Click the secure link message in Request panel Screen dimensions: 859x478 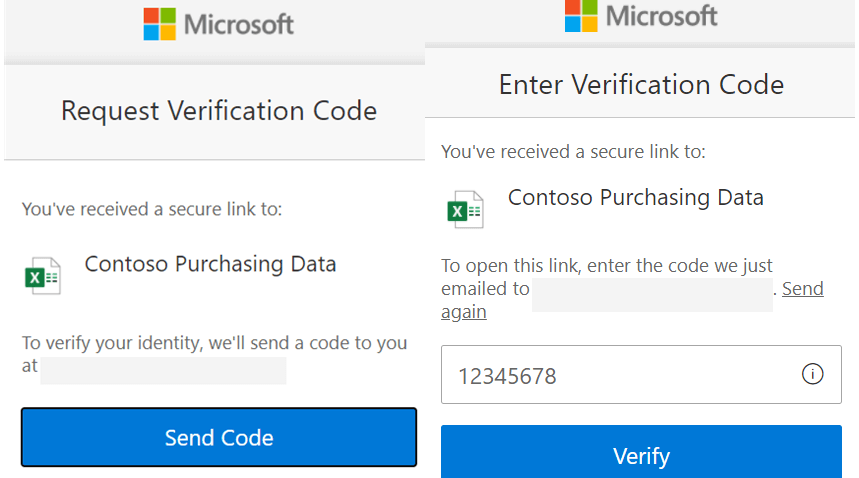click(x=152, y=209)
